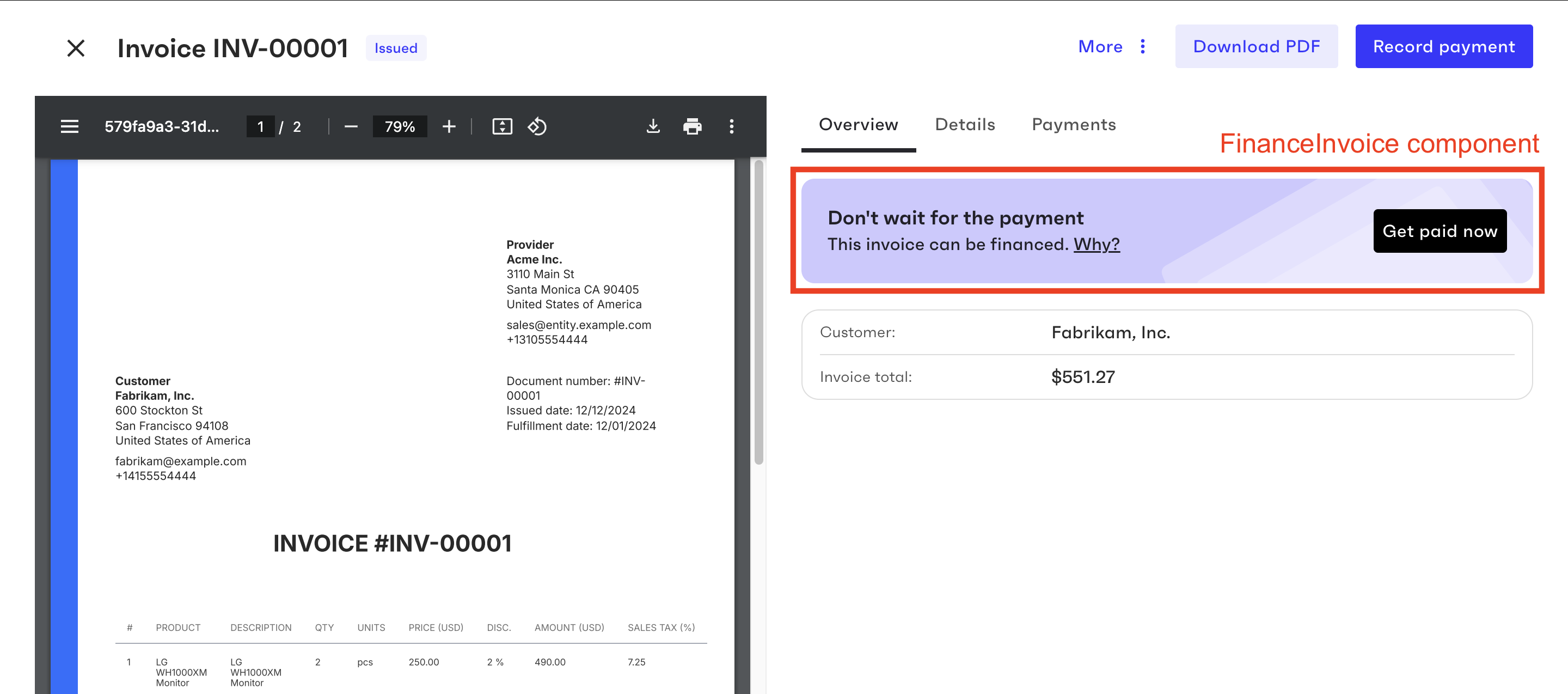Zoom out the PDF with minus icon

pos(351,126)
